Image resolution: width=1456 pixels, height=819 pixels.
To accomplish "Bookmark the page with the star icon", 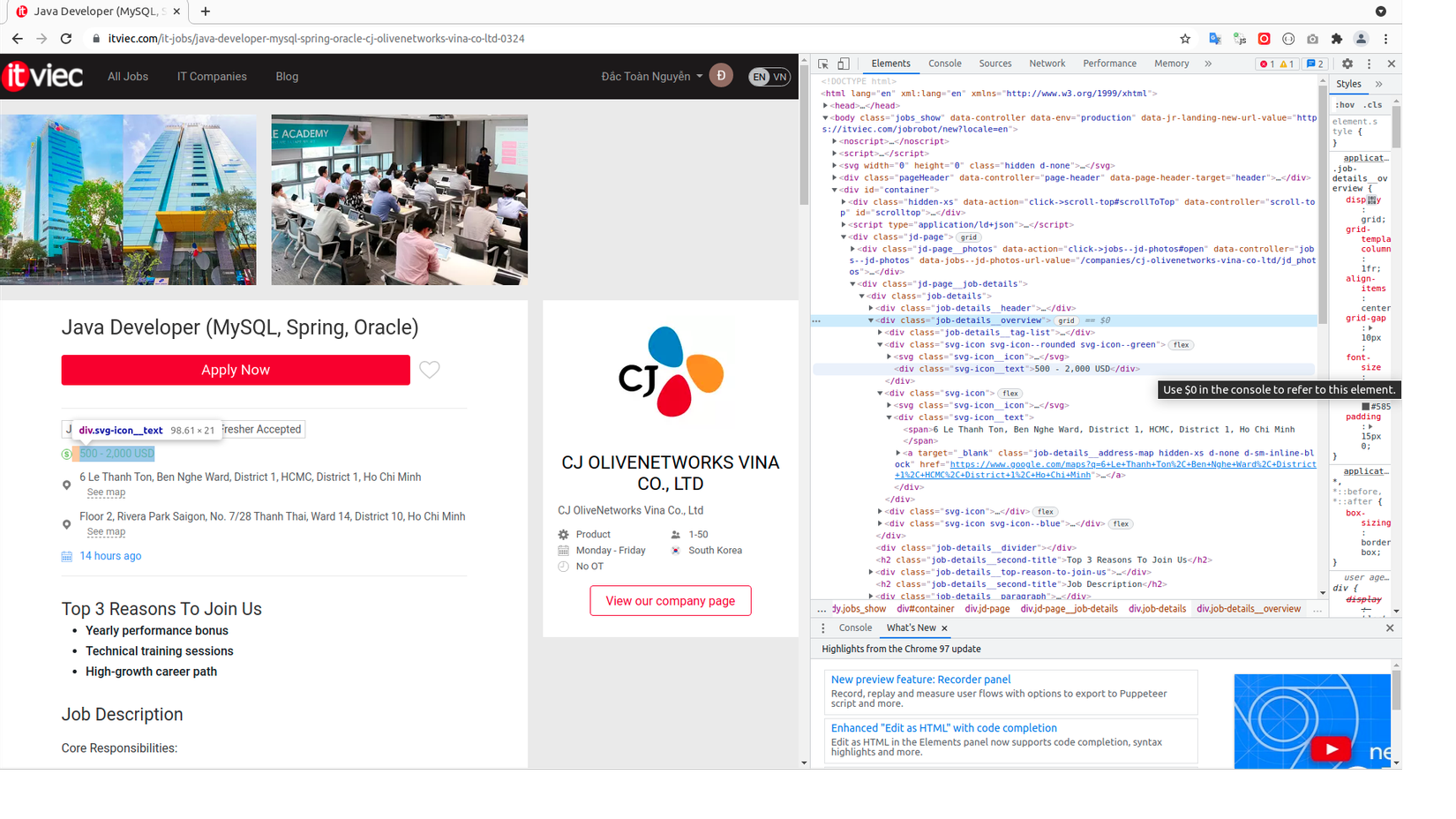I will [1185, 39].
